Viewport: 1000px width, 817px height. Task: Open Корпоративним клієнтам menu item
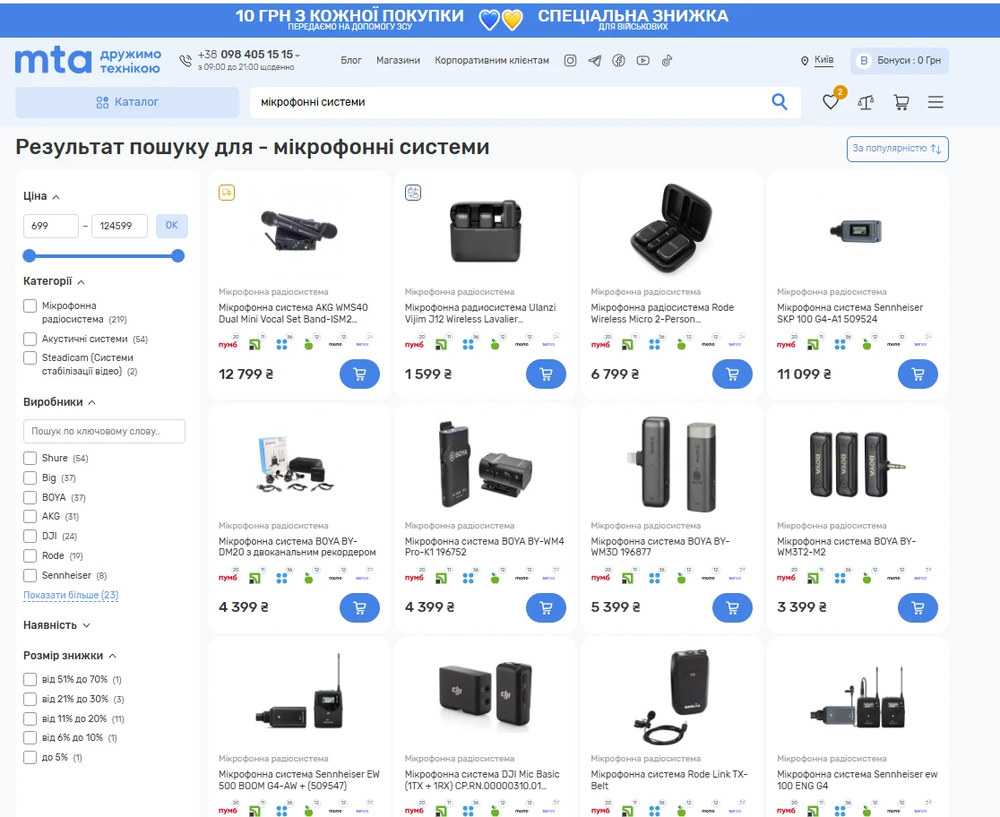tap(492, 61)
